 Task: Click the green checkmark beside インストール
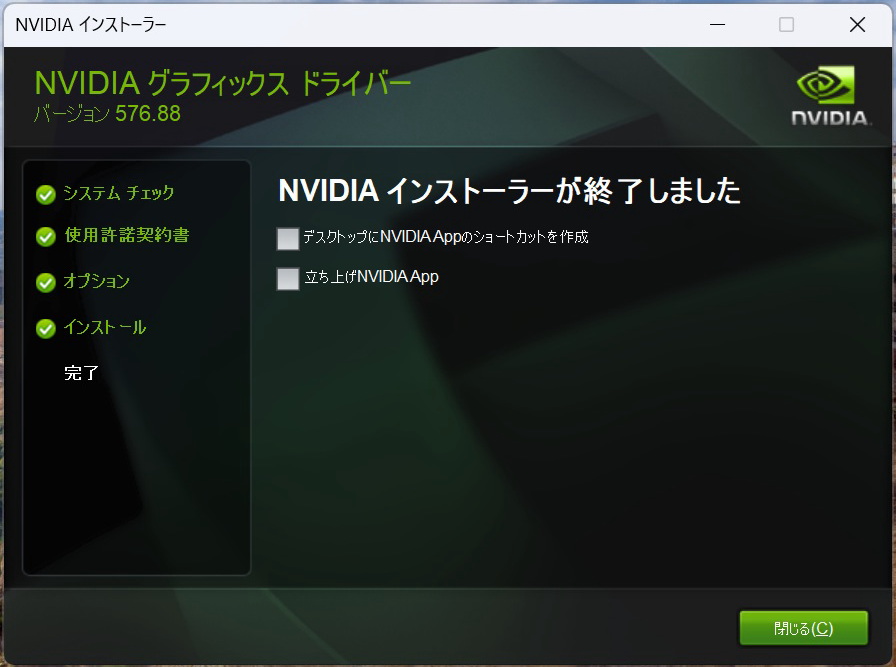click(x=45, y=329)
